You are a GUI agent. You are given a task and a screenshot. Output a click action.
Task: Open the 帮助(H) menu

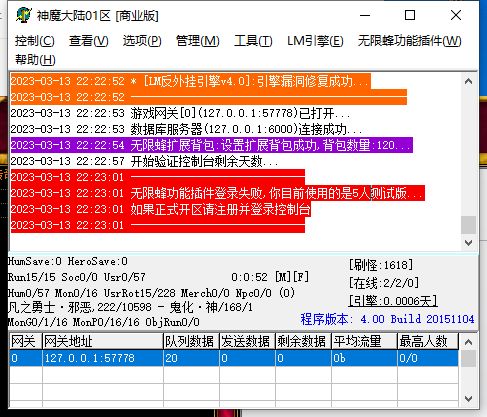pos(35,60)
